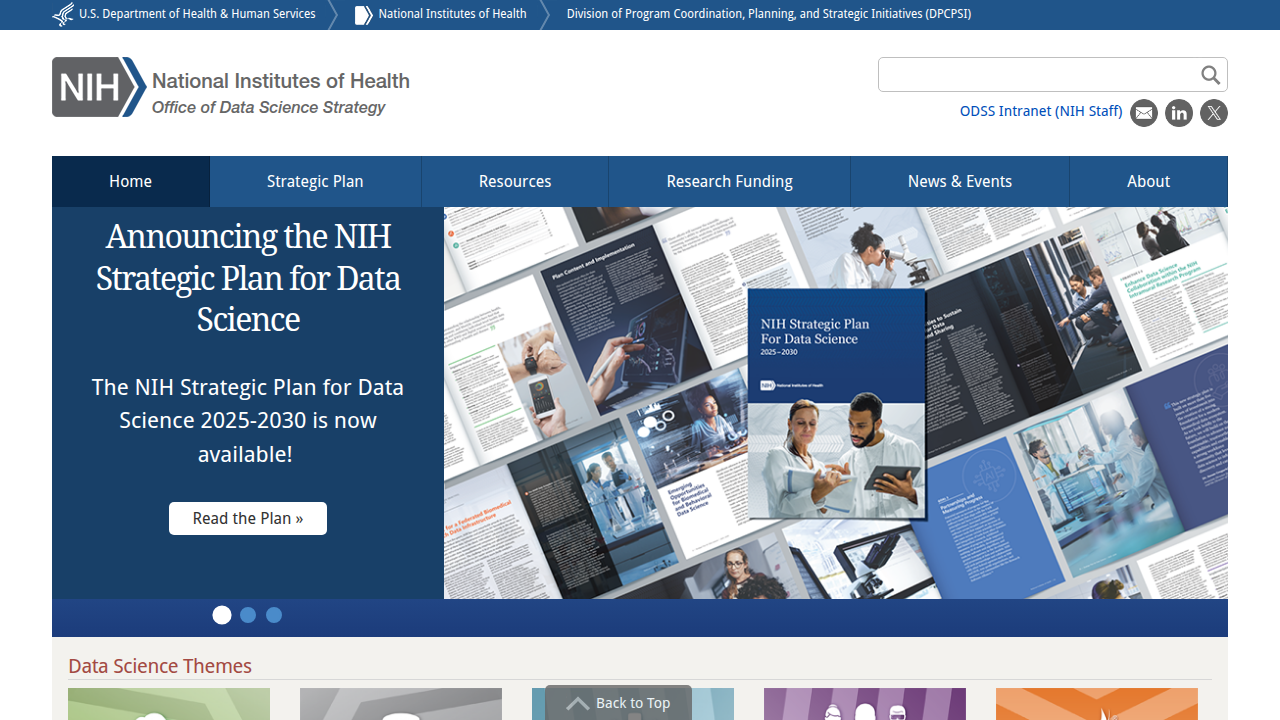Screen dimensions: 1280x720
Task: Open the green theme thumbnail
Action: [169, 704]
